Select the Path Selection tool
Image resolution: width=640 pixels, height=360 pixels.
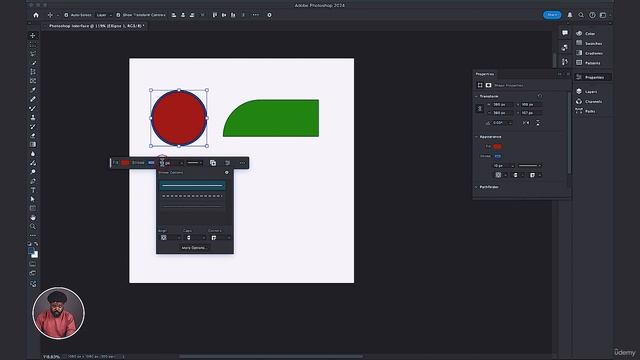tap(33, 199)
